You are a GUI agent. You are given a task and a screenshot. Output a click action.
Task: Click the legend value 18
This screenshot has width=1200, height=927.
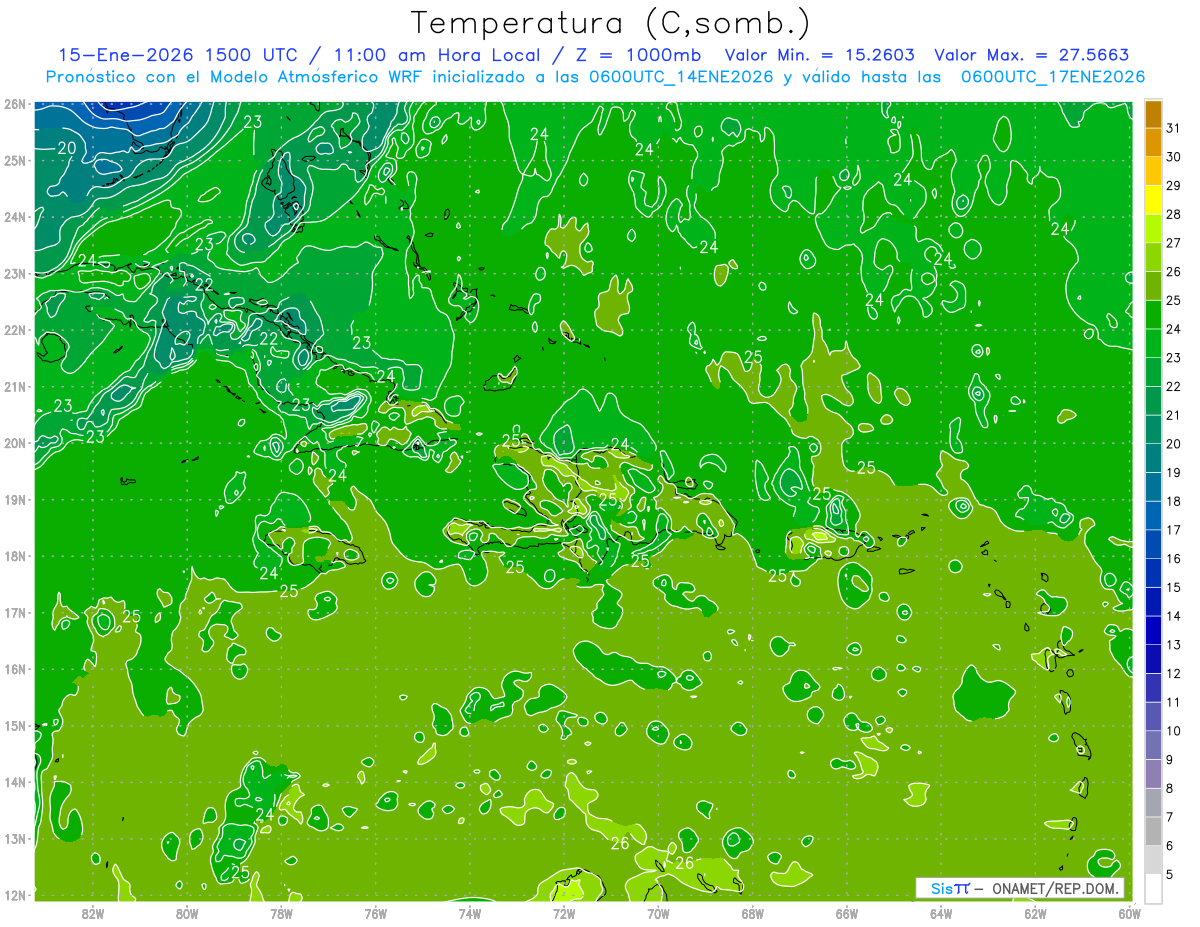click(1173, 501)
